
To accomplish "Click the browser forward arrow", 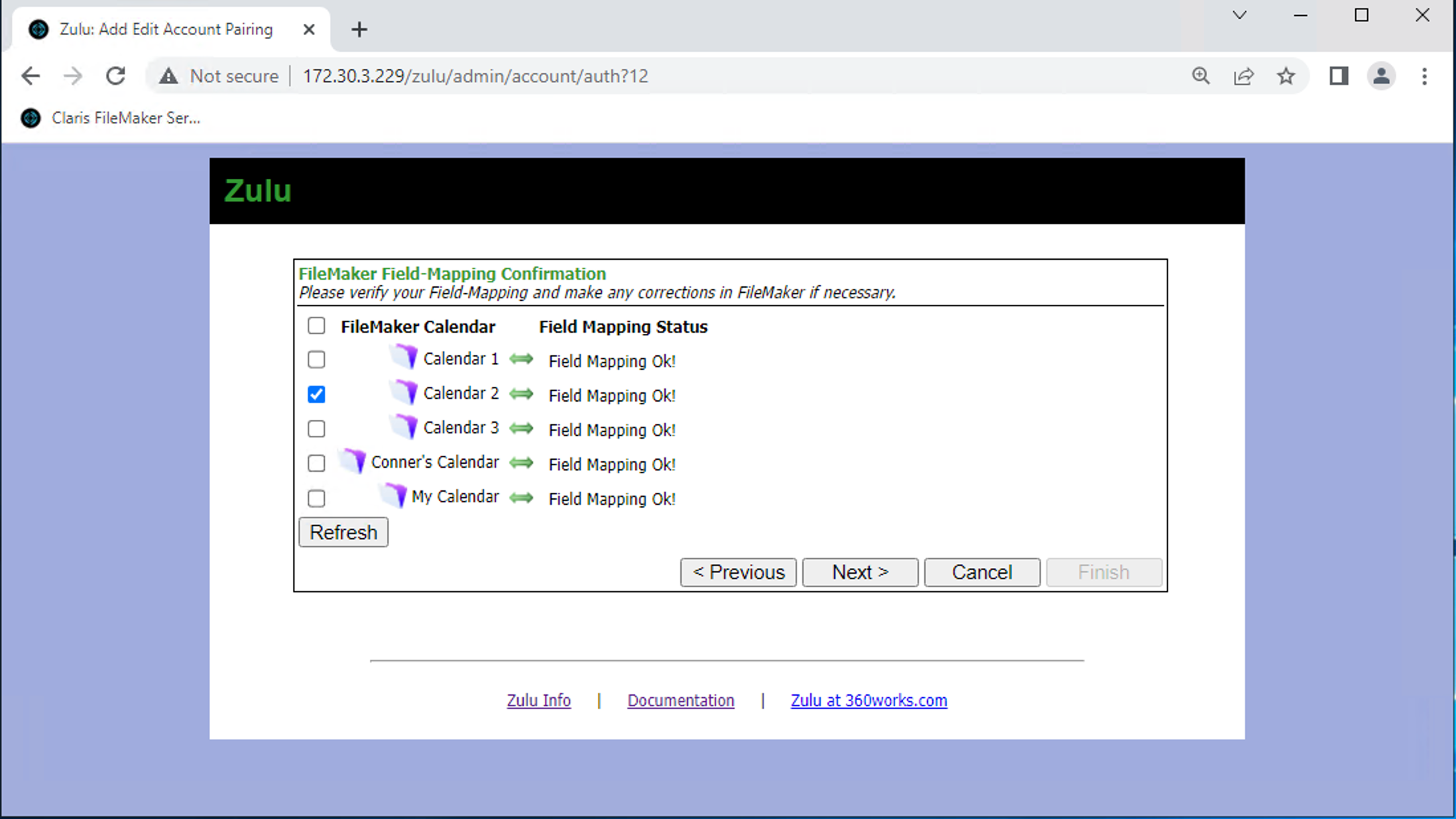I will pos(73,76).
